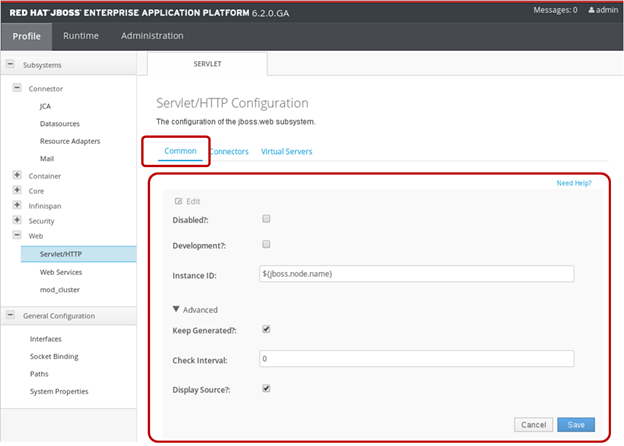Click the Instance ID input field
Screen dimensions: 624x446
415,274
